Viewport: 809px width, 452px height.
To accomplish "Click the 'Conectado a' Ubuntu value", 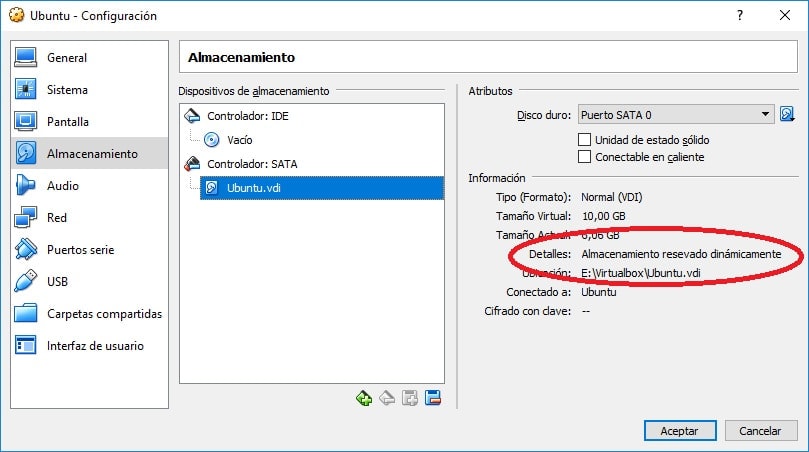I will pos(599,292).
